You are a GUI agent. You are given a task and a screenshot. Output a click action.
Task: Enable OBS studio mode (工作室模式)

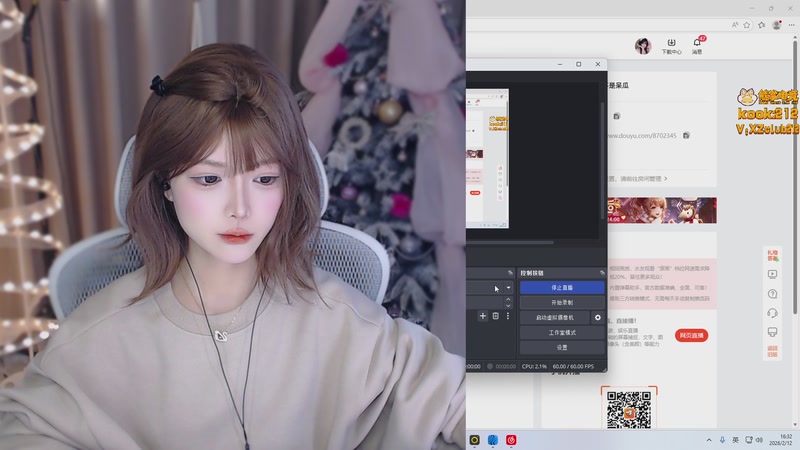562,333
